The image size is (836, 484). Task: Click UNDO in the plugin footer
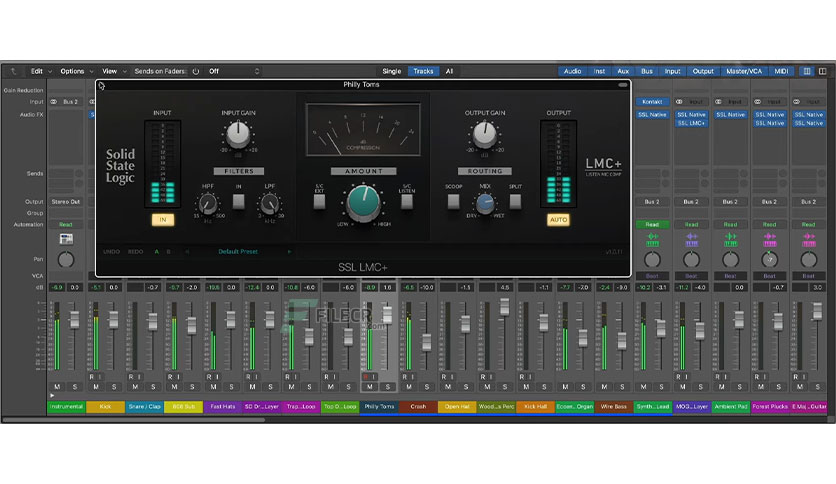click(x=111, y=252)
